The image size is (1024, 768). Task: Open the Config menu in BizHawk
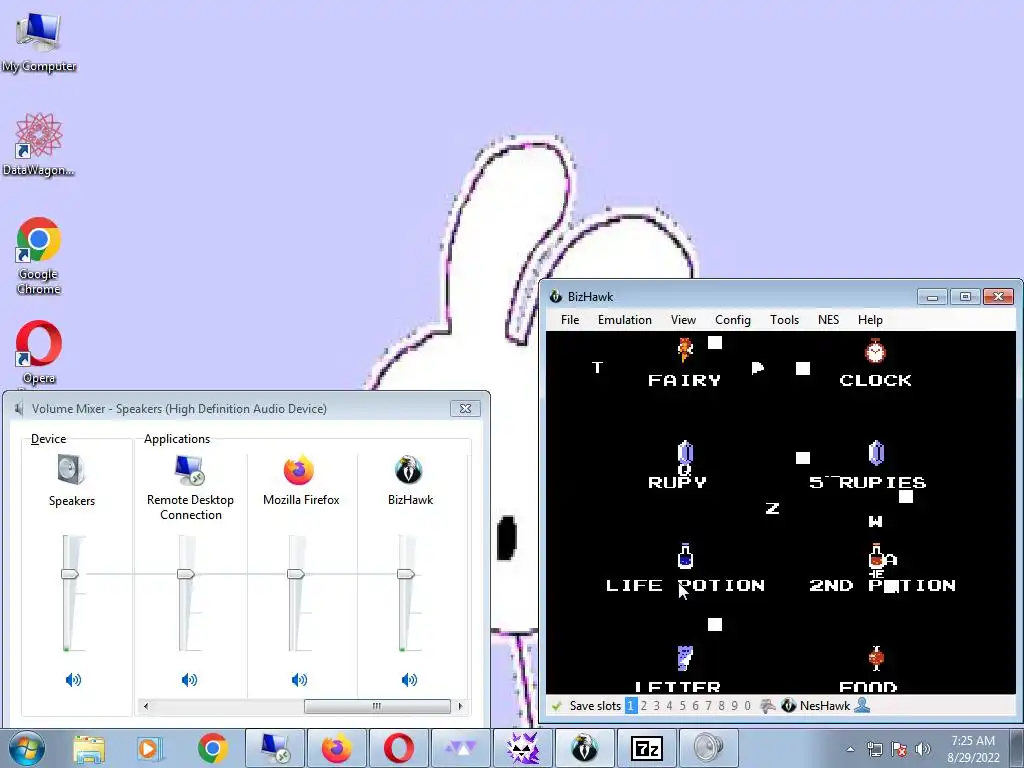tap(733, 320)
